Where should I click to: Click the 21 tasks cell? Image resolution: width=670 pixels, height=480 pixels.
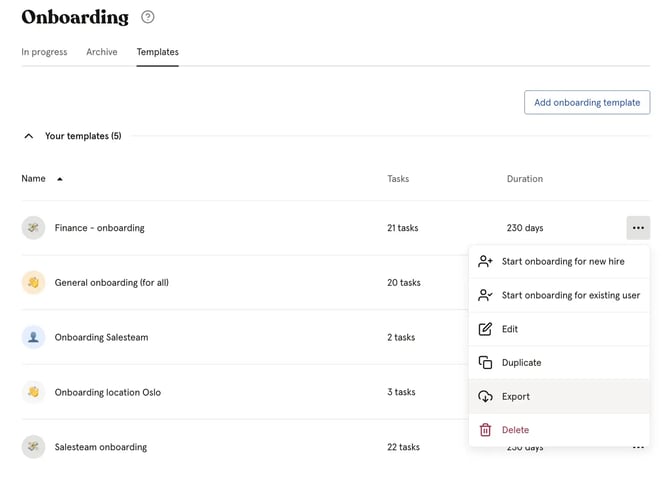point(403,228)
